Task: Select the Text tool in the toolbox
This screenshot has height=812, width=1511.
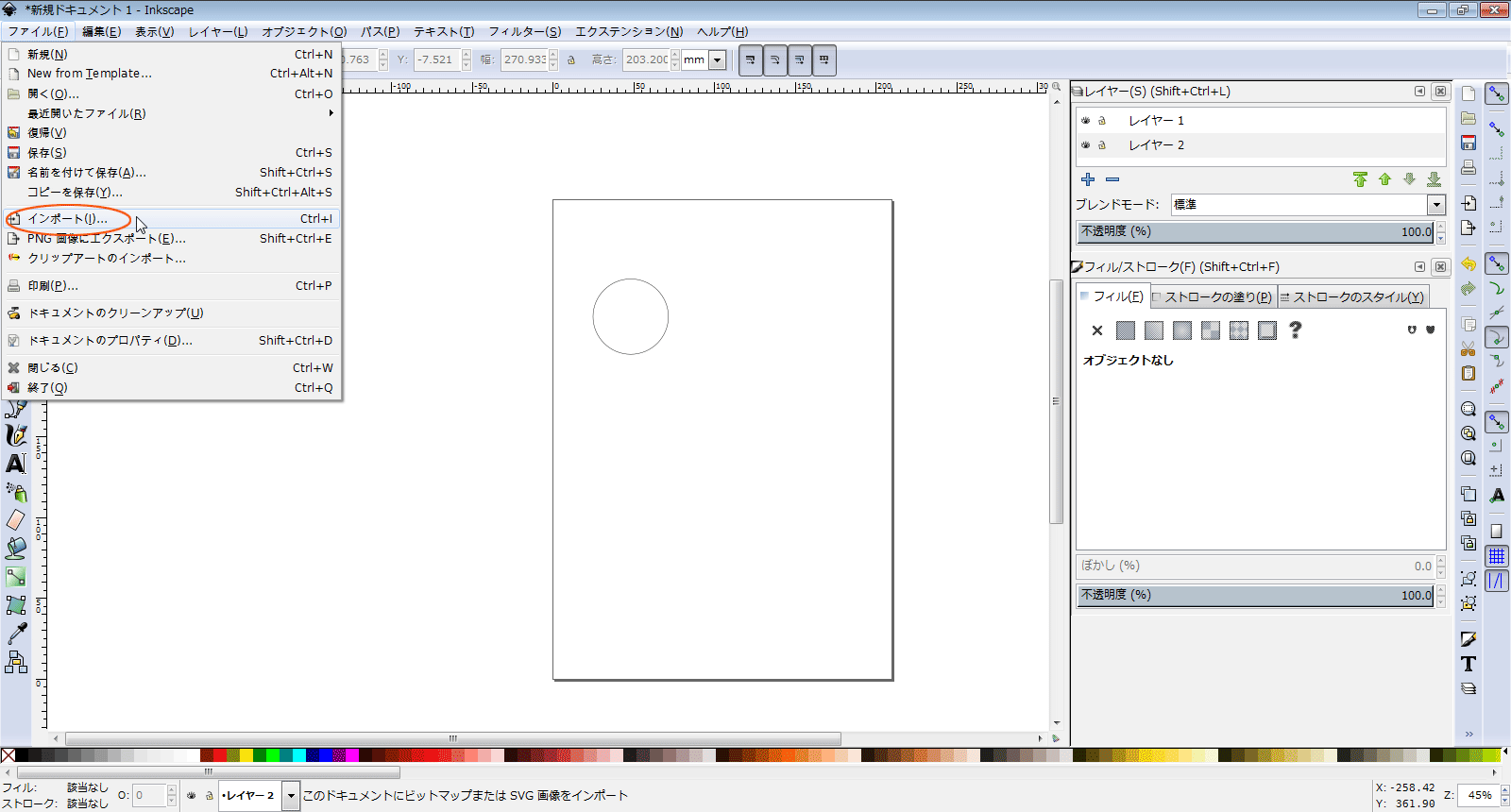Action: point(16,464)
